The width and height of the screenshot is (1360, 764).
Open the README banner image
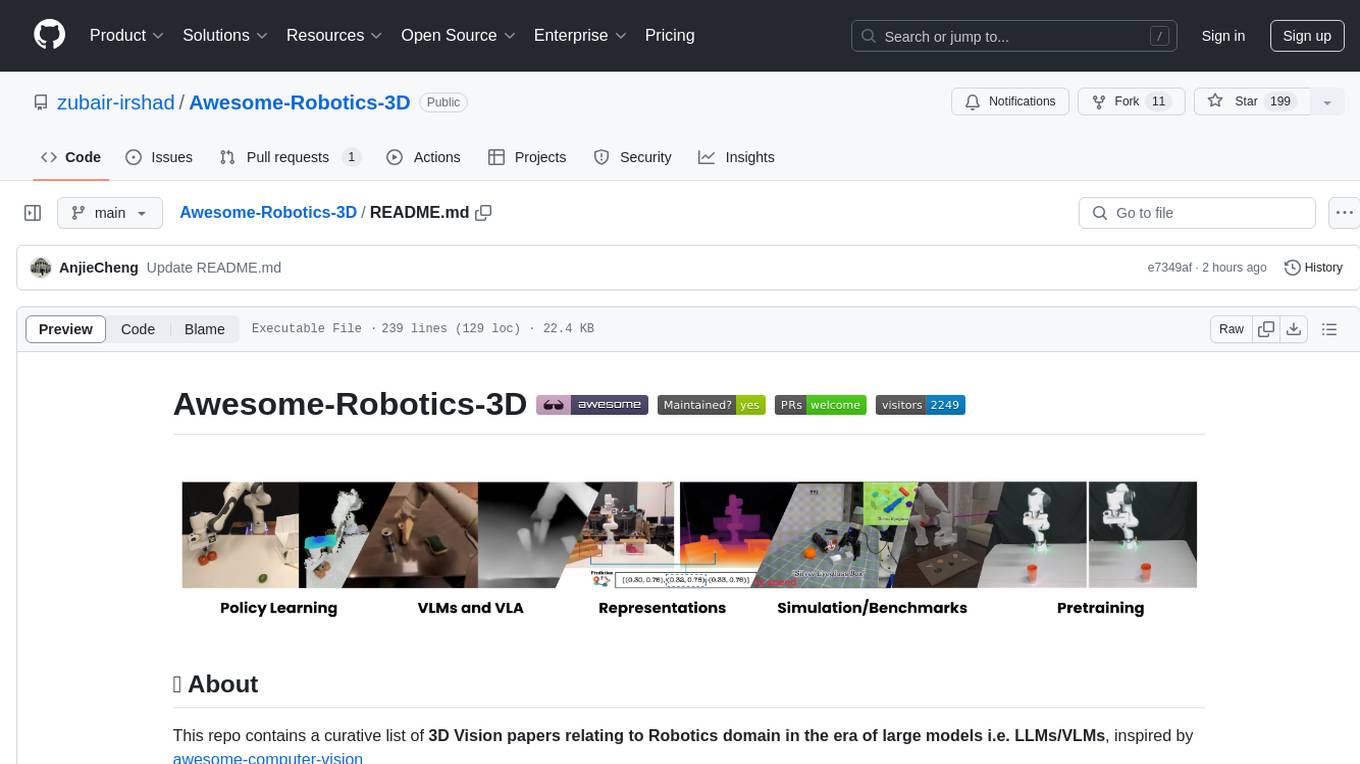point(688,549)
